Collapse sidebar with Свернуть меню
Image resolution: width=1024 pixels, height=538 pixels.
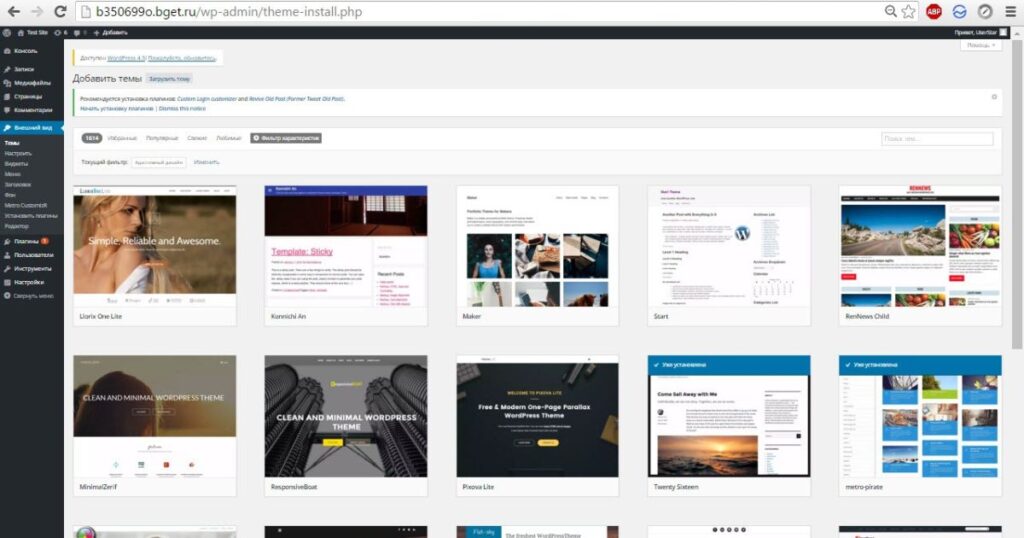[x=31, y=296]
